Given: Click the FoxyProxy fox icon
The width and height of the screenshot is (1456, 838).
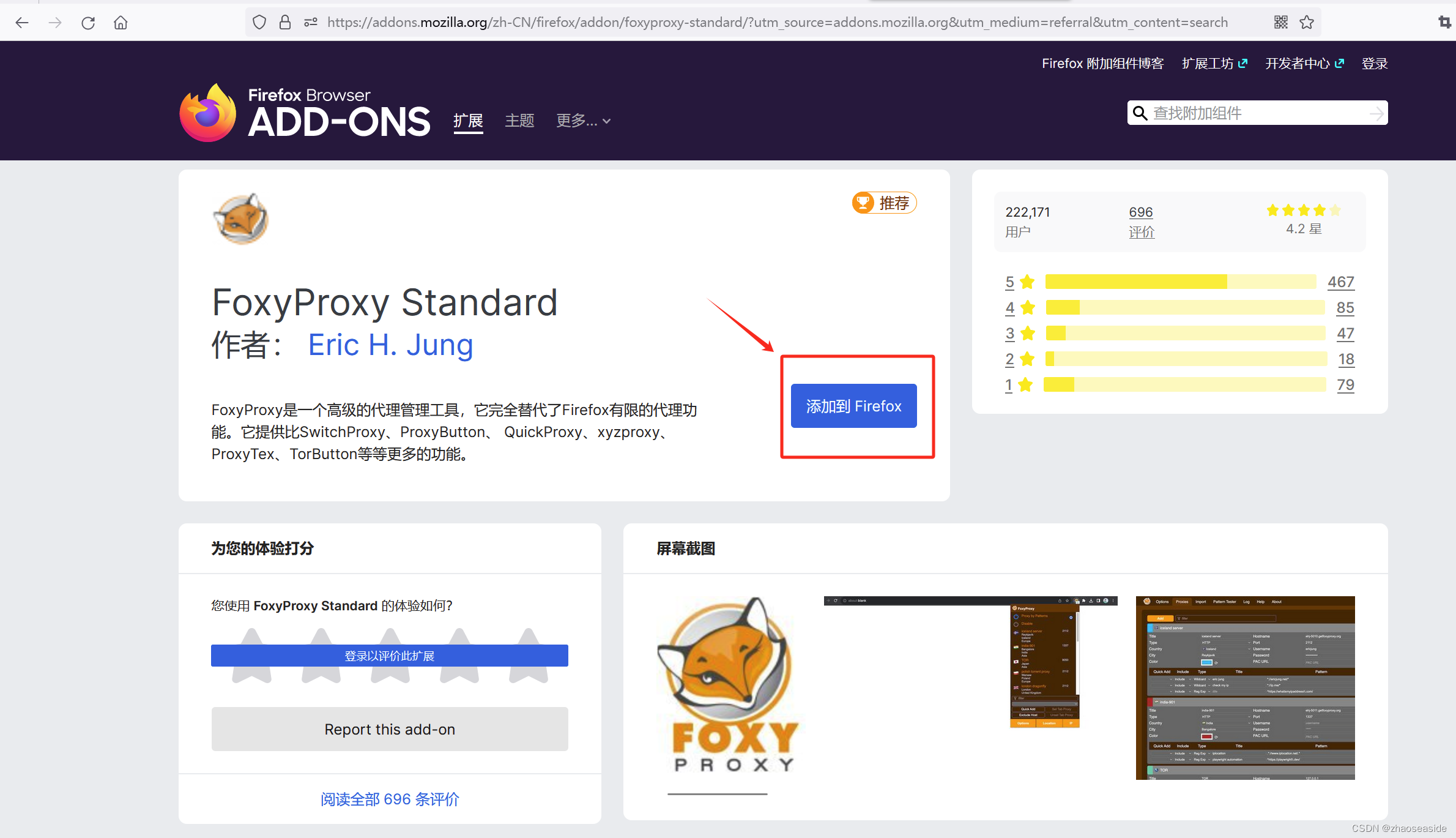Looking at the screenshot, I should [x=240, y=219].
